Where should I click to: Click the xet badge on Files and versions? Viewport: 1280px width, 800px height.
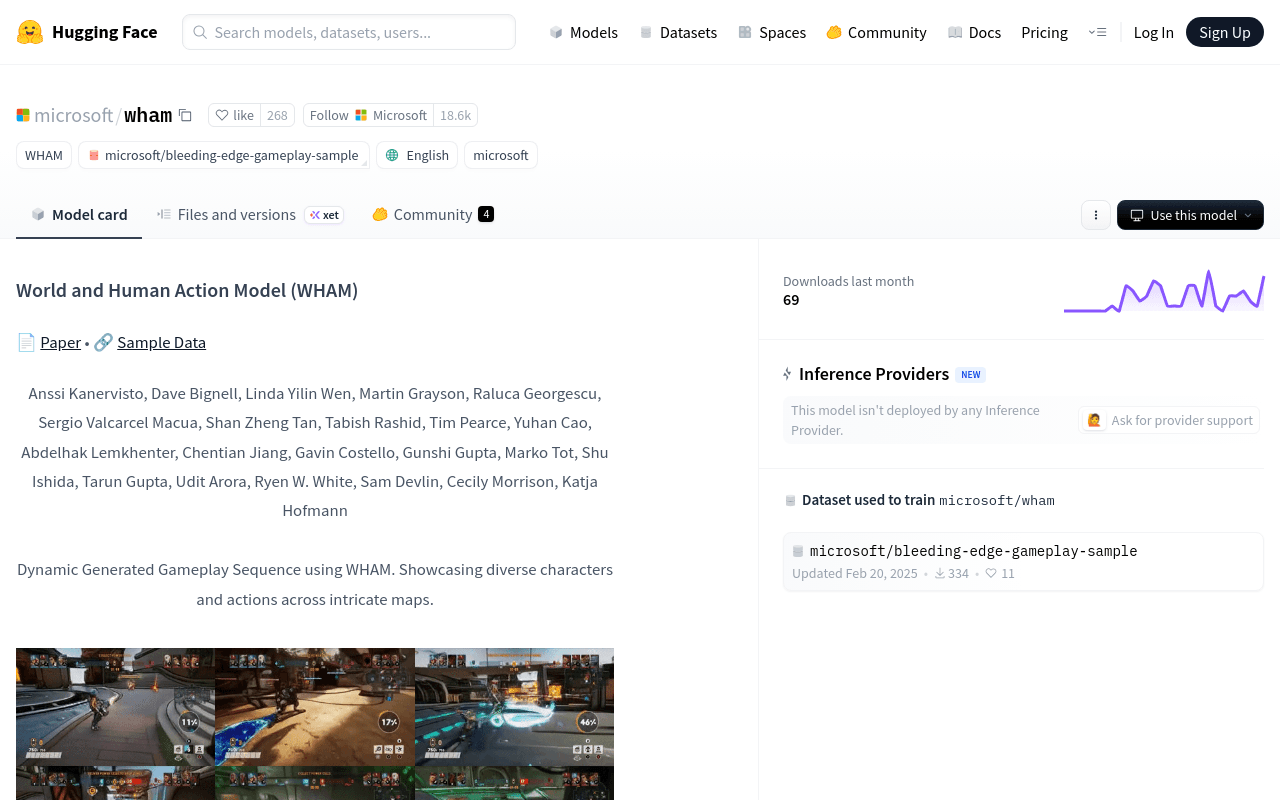[x=324, y=215]
